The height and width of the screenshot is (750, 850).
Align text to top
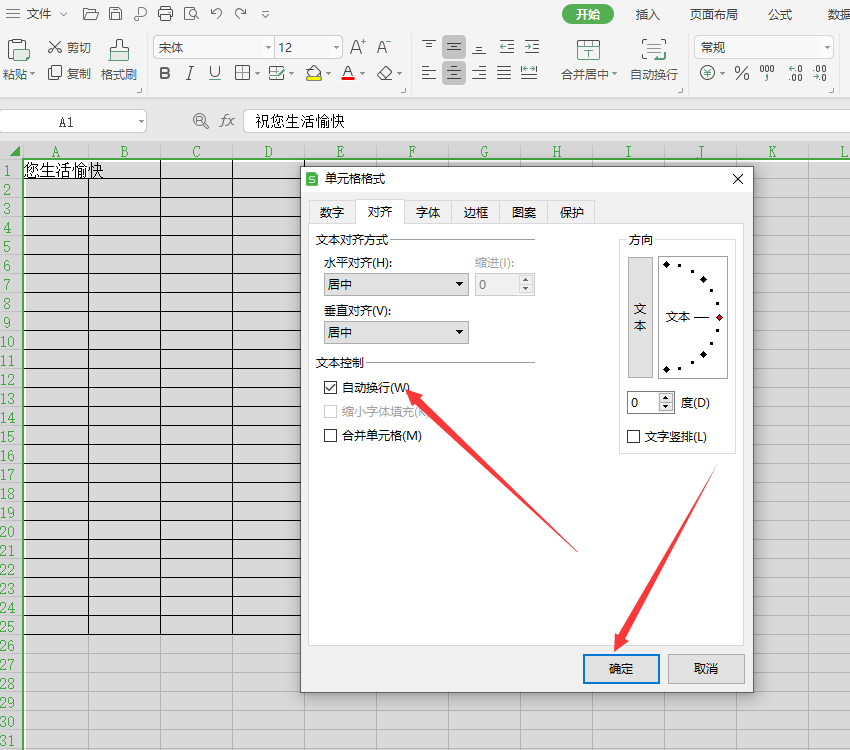click(429, 47)
